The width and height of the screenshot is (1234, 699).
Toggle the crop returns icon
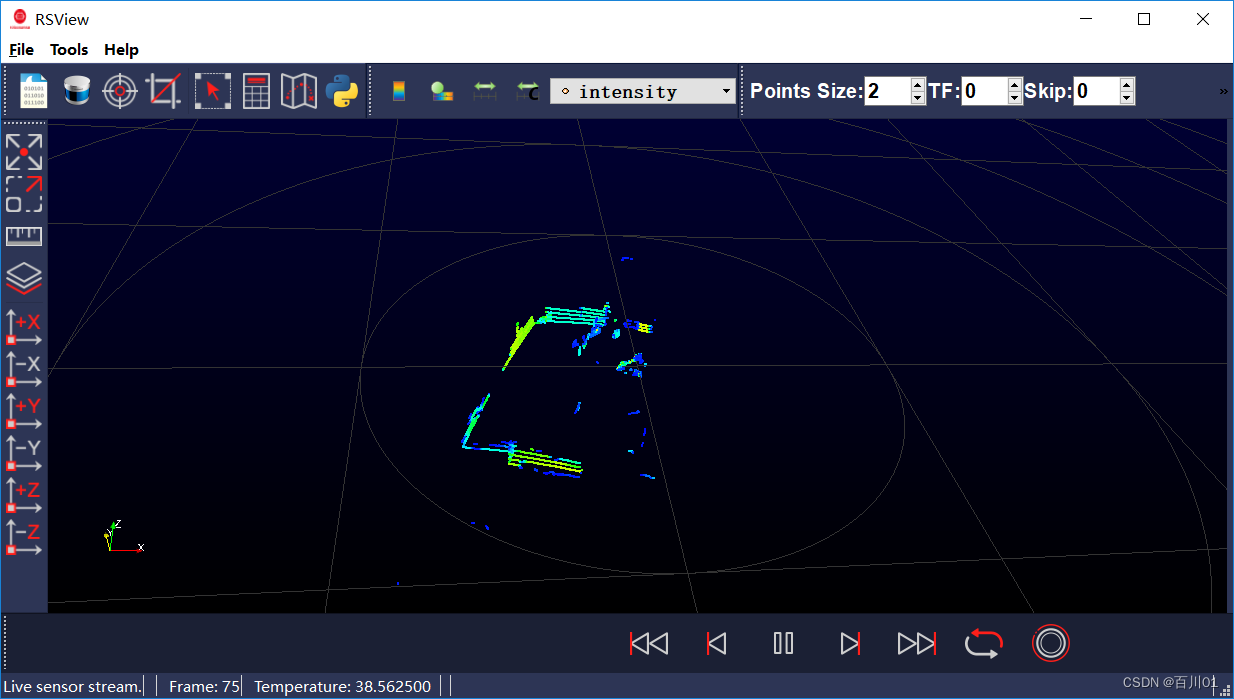pos(163,91)
